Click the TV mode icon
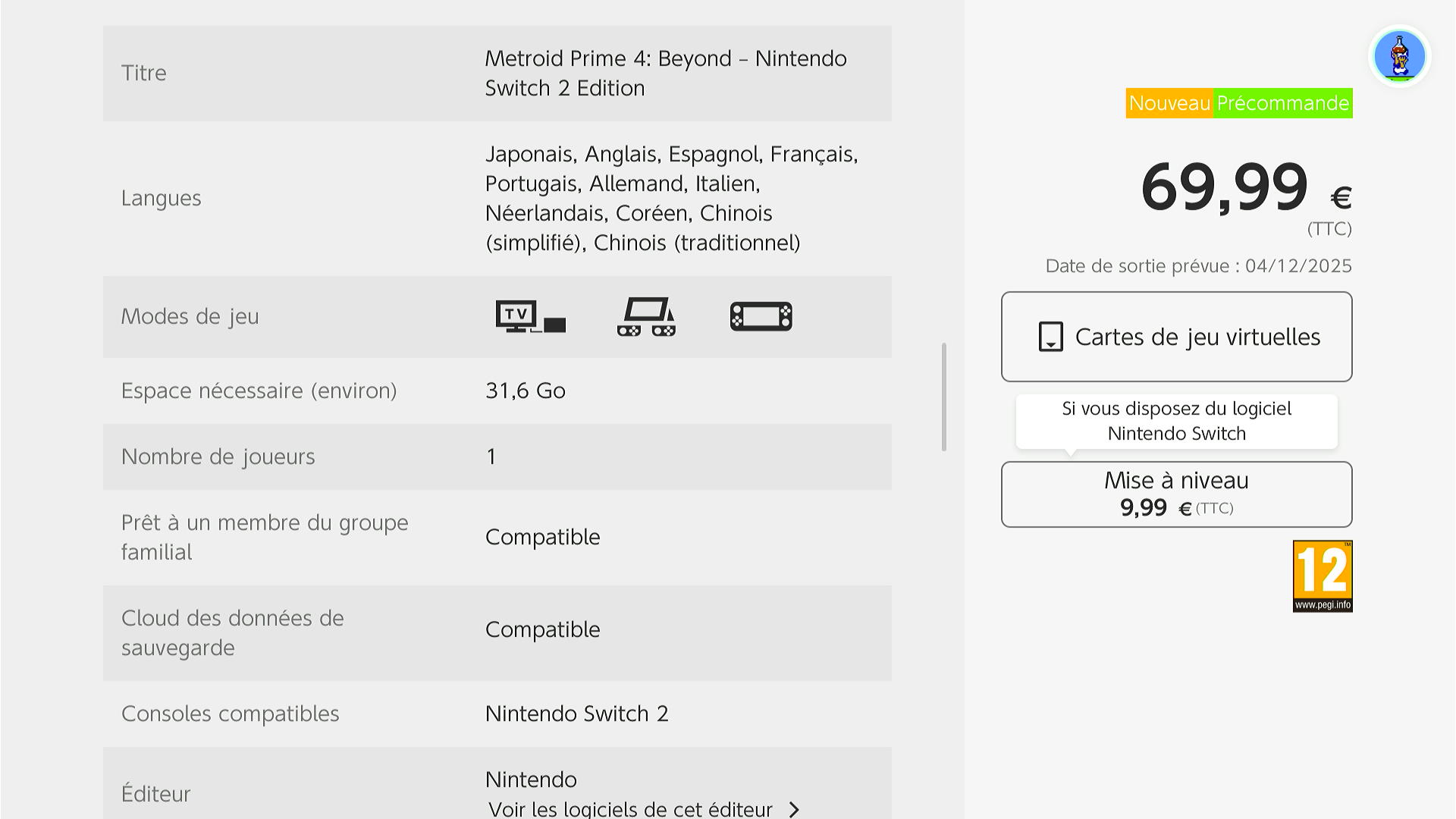Image resolution: width=1456 pixels, height=819 pixels. pyautogui.click(x=530, y=316)
